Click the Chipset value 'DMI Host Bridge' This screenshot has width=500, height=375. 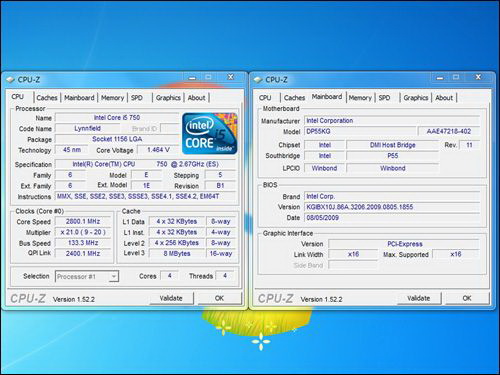pos(393,145)
